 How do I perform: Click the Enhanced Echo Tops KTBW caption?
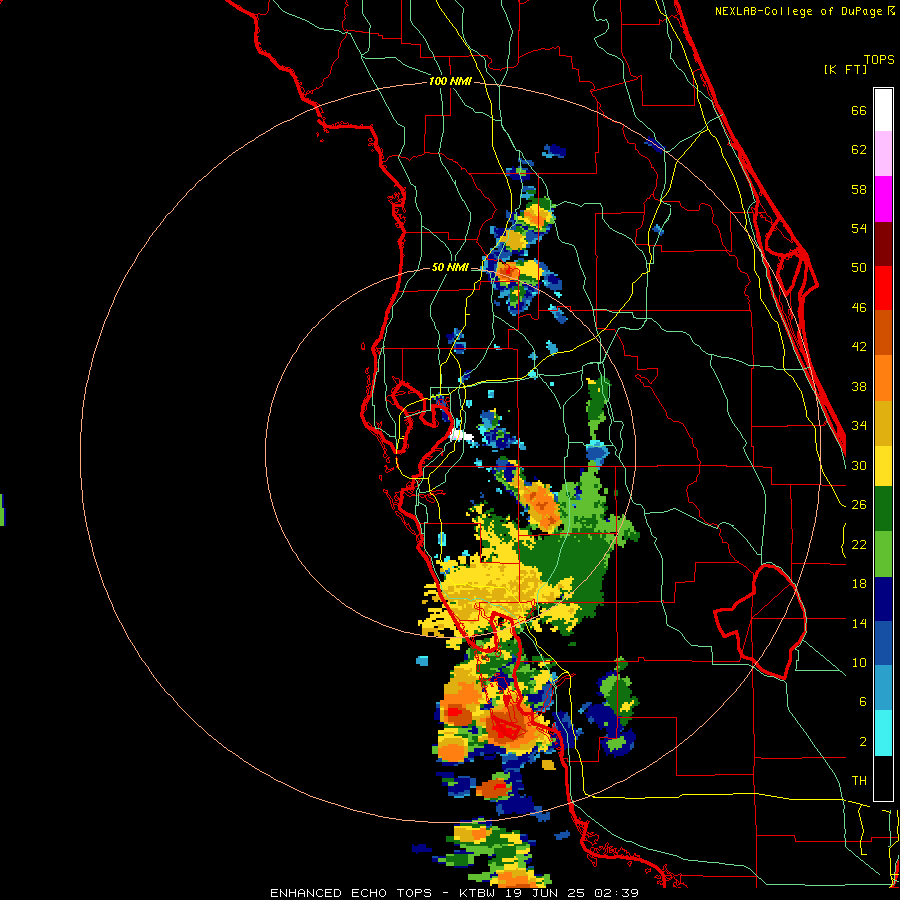(x=454, y=893)
